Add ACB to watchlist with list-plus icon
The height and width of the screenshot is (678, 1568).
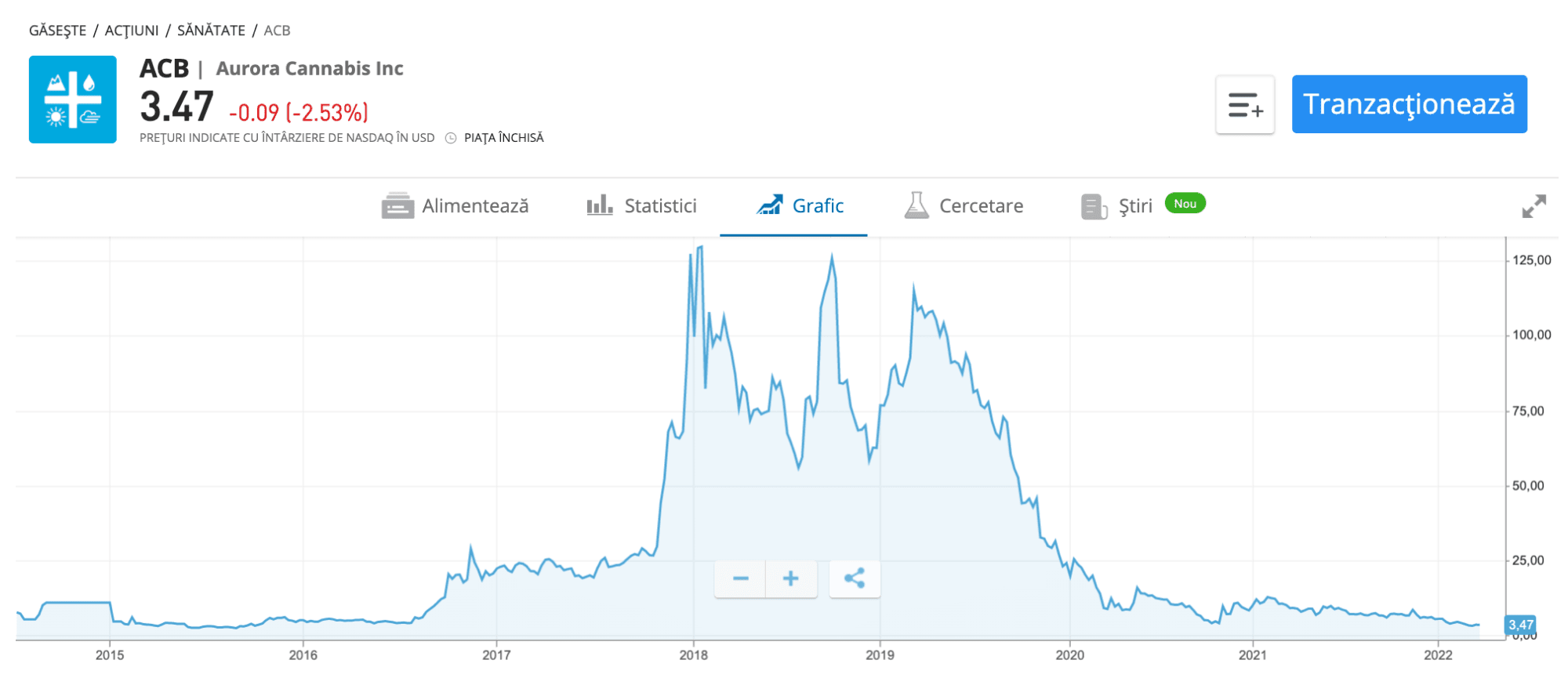pyautogui.click(x=1245, y=104)
